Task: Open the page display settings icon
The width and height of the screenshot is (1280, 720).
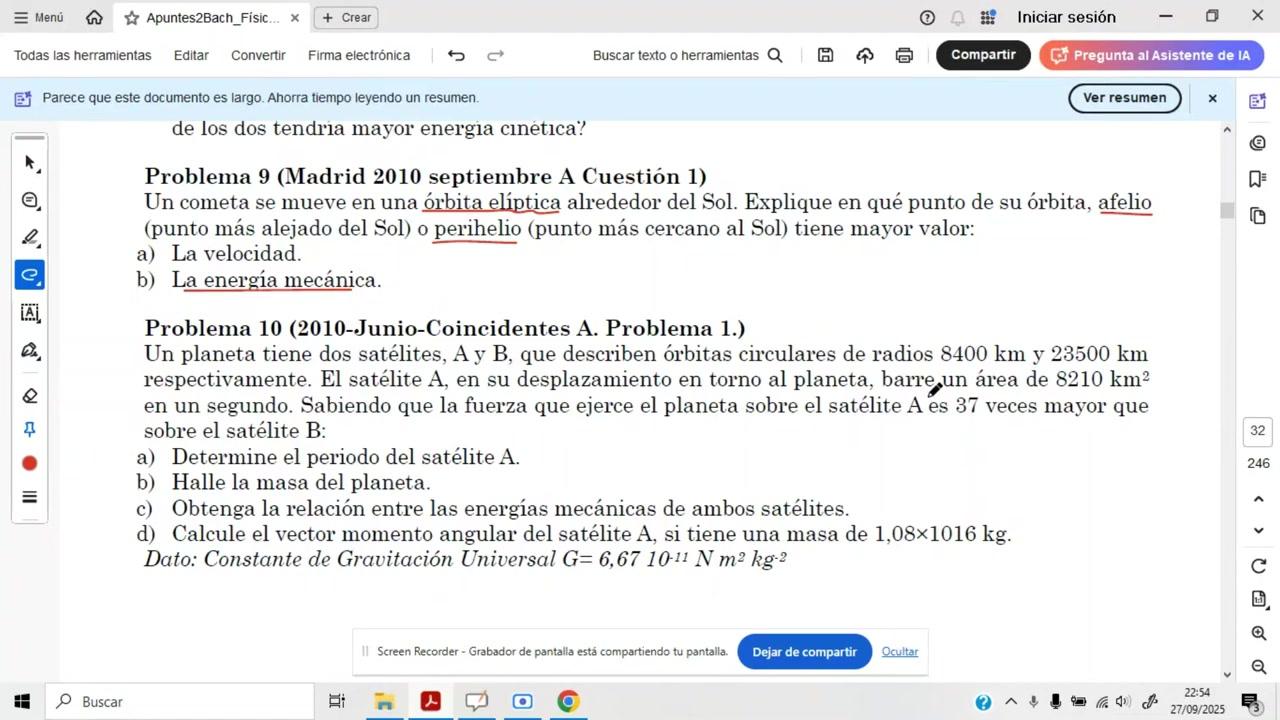Action: pos(1259,599)
